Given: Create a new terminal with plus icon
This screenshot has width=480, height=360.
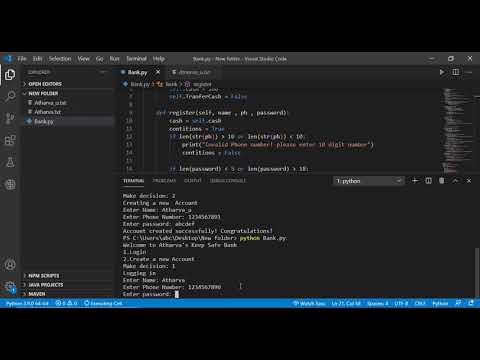Looking at the screenshot, I should click(415, 181).
